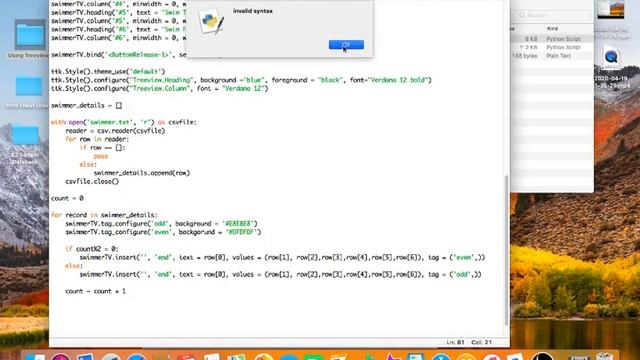Click the 'reader = csv.reader(csvfile)' line
This screenshot has height=360, width=640.
[x=115, y=131]
